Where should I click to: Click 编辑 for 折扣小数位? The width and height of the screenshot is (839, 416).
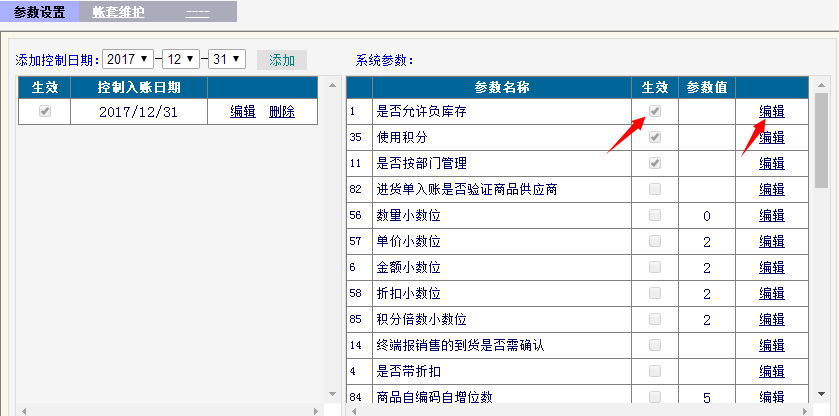[772, 293]
